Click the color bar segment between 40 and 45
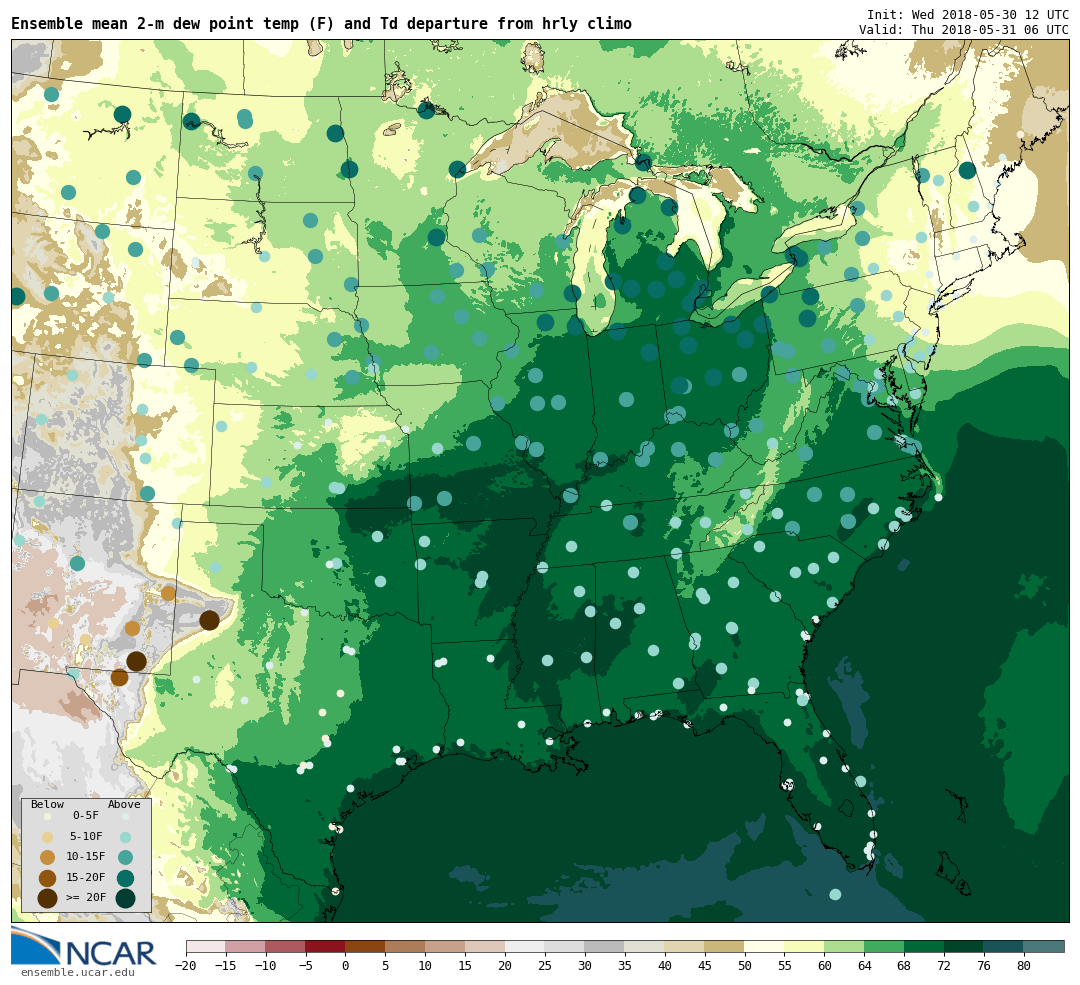1080x985 pixels. tap(685, 947)
